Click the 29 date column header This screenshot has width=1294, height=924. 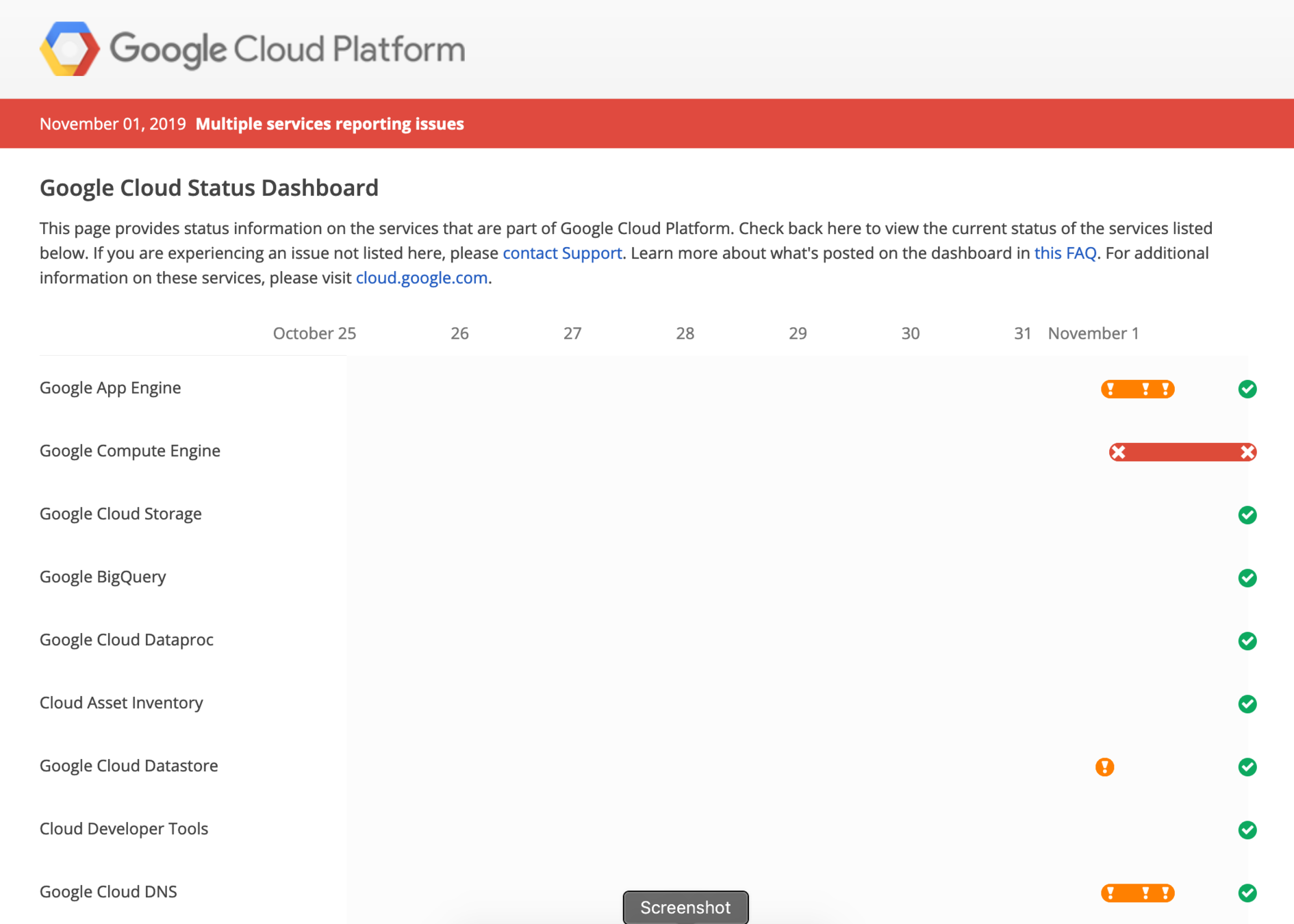[798, 333]
